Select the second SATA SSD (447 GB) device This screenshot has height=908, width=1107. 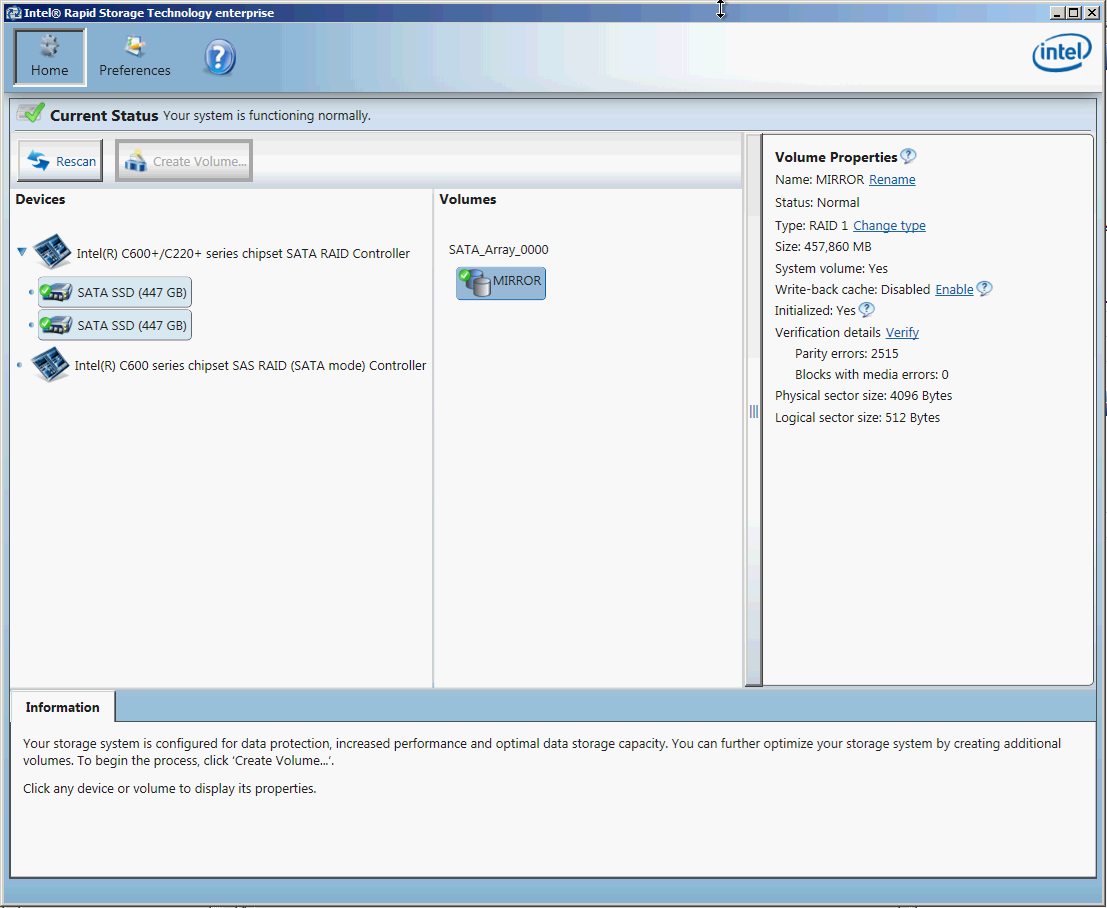tap(115, 325)
